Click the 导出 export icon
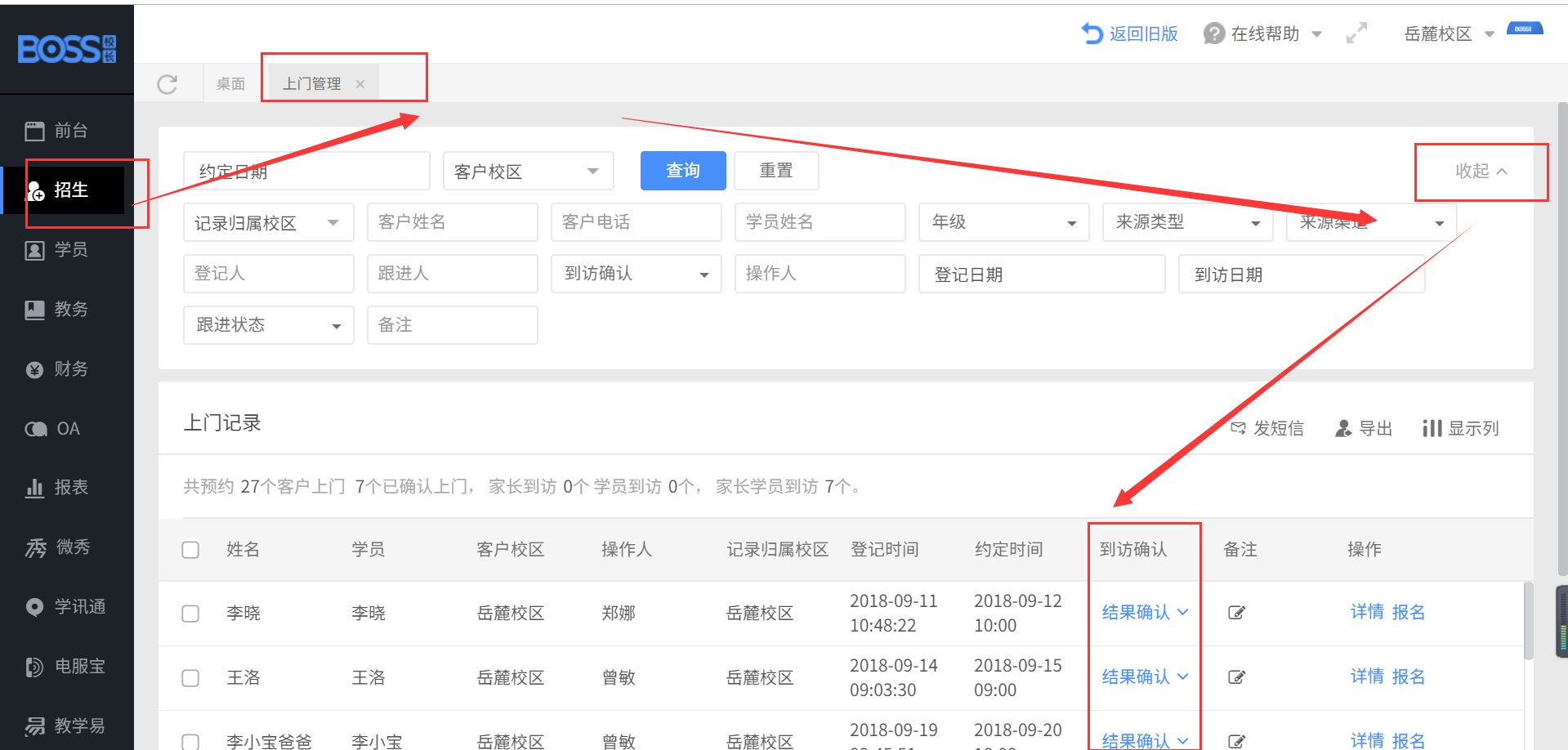Viewport: 1568px width, 750px height. [x=1343, y=428]
